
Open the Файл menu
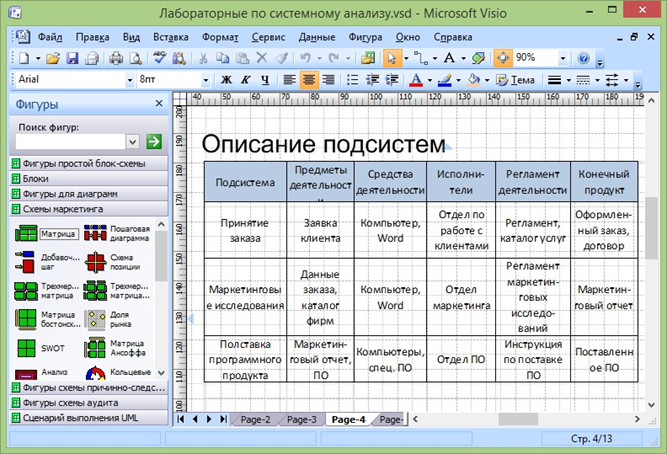(x=50, y=37)
